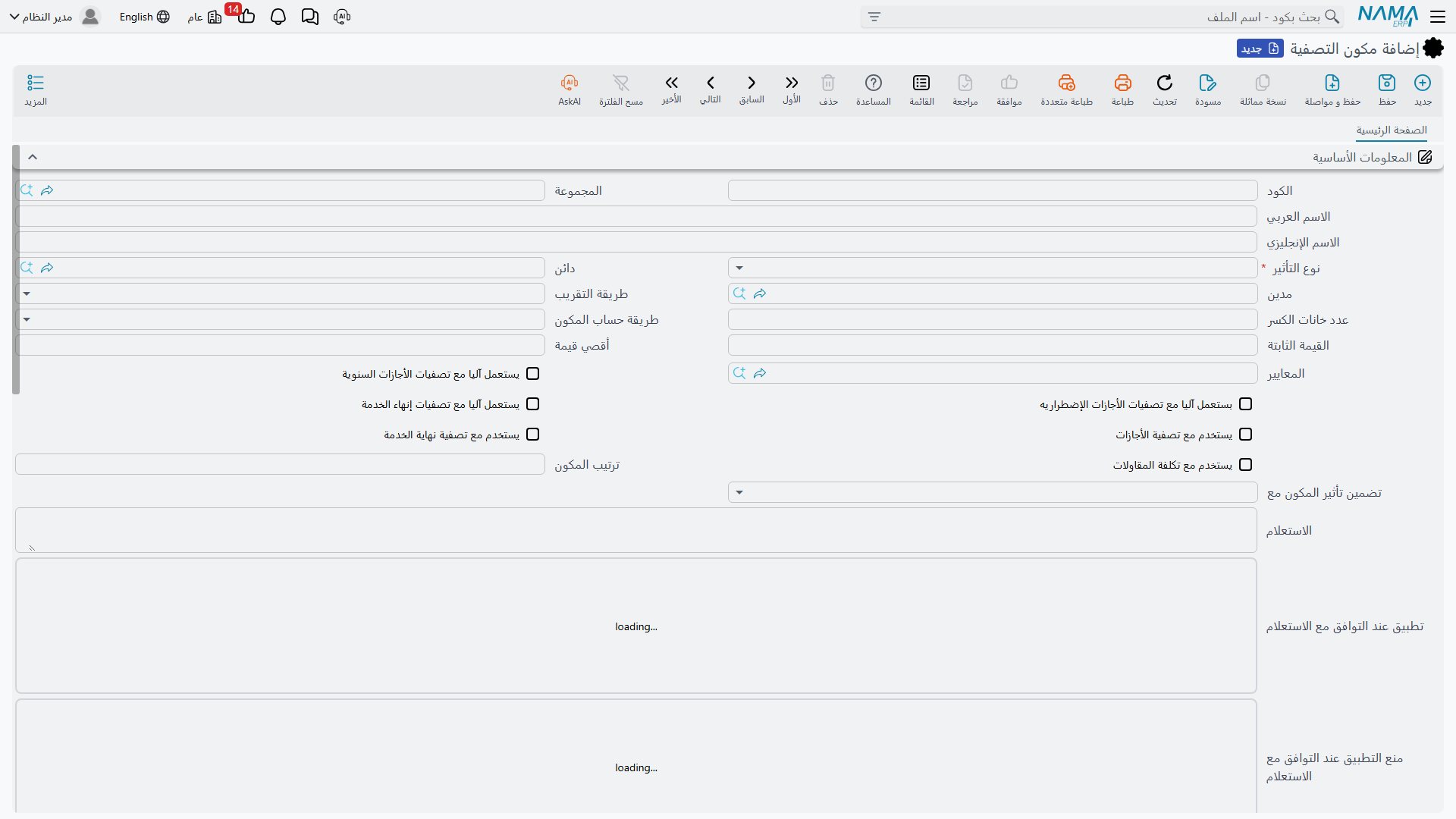Enable يستعمل آليا مع تصفيات الأجازات السنوية checkbox

tap(533, 374)
